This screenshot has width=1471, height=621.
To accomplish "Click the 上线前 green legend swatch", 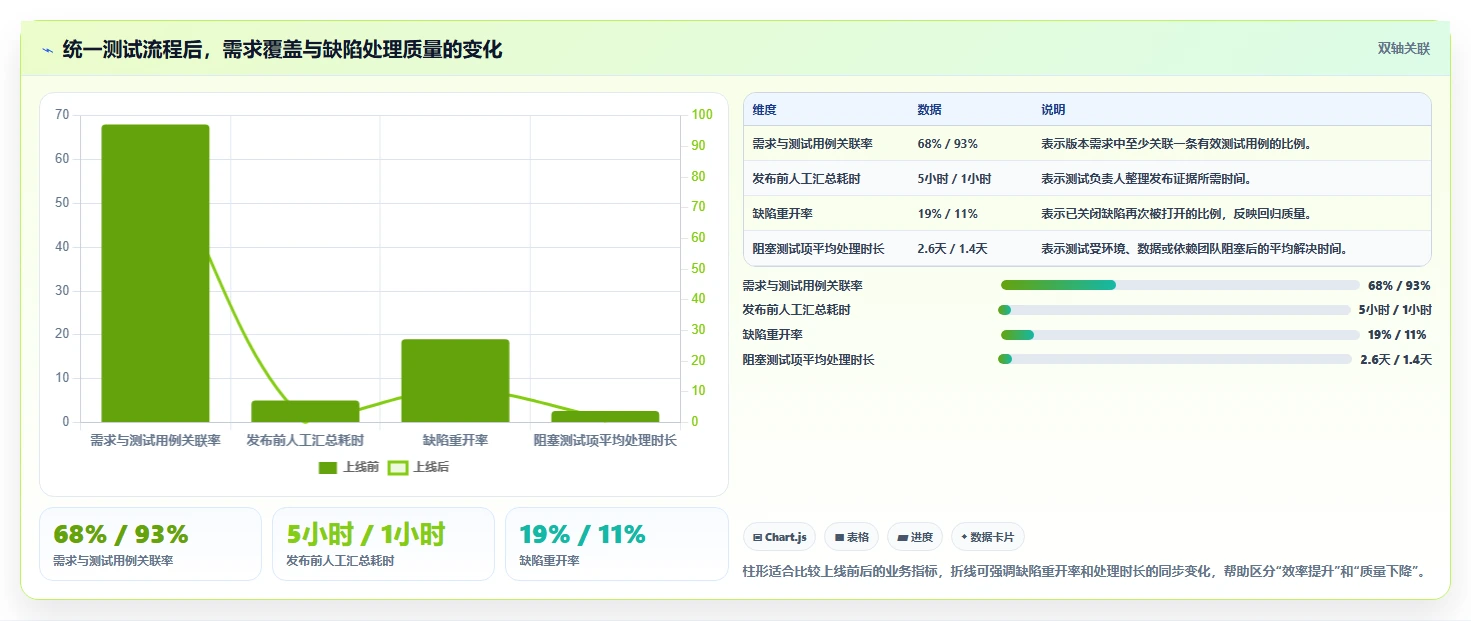I will 328,468.
